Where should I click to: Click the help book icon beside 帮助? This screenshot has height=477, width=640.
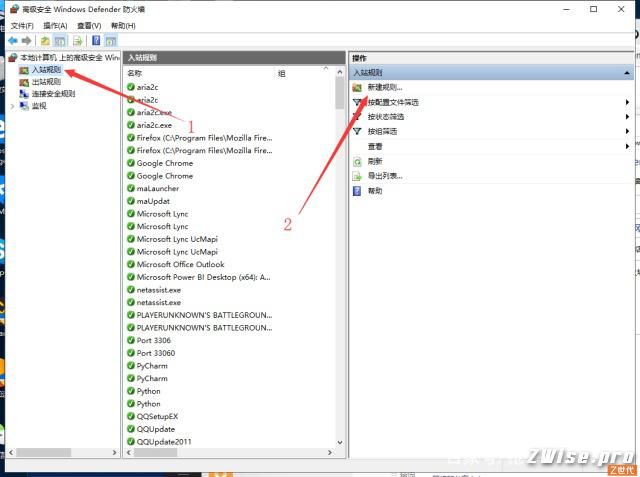click(x=357, y=191)
